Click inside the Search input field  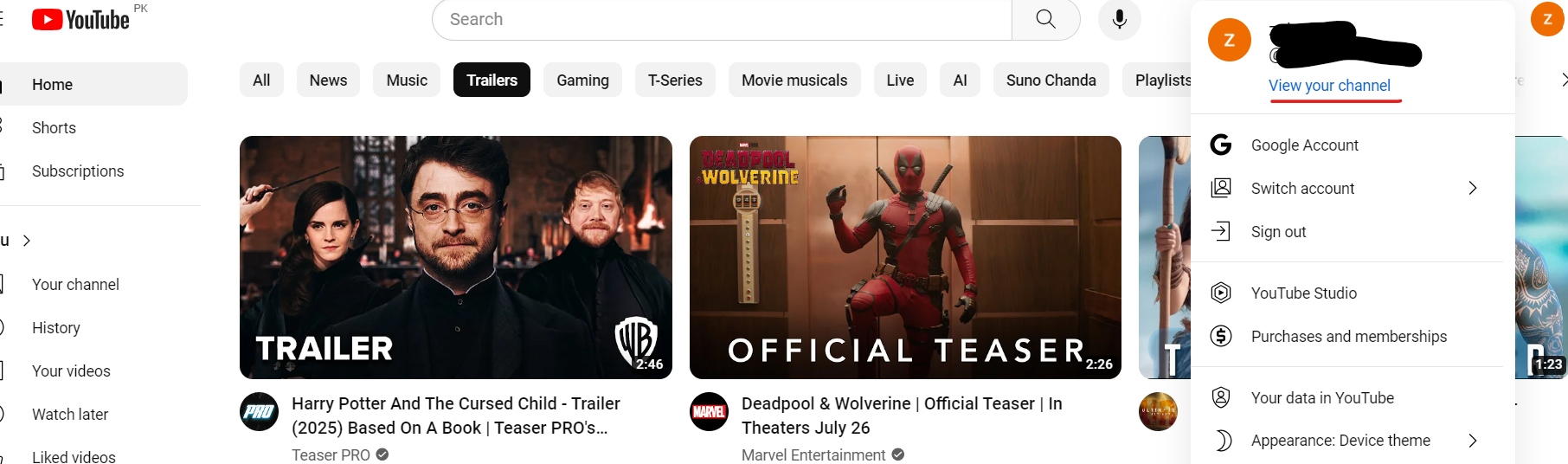tap(722, 19)
